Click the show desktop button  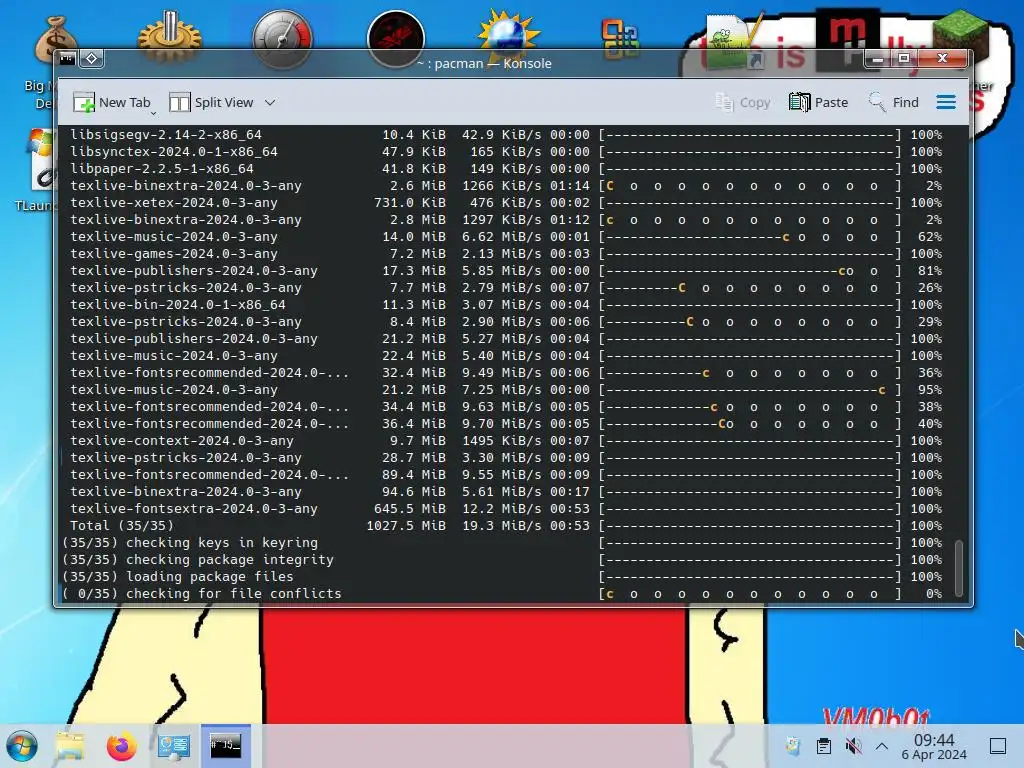click(x=998, y=745)
